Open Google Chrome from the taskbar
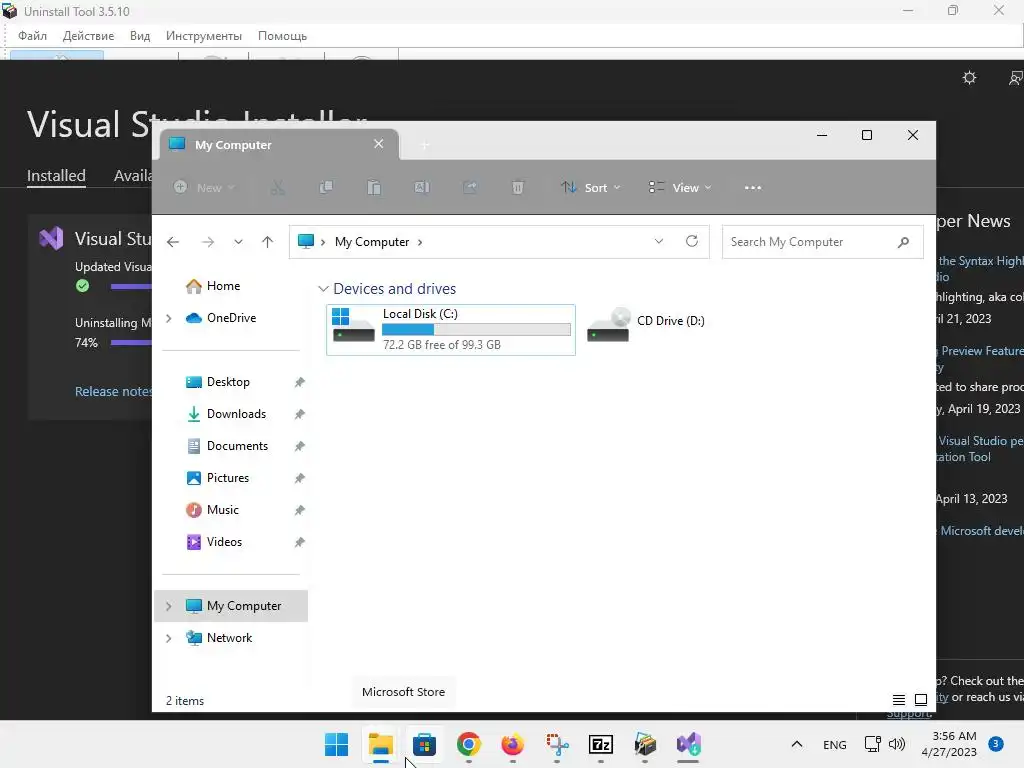Viewport: 1024px width, 768px height. pos(469,744)
